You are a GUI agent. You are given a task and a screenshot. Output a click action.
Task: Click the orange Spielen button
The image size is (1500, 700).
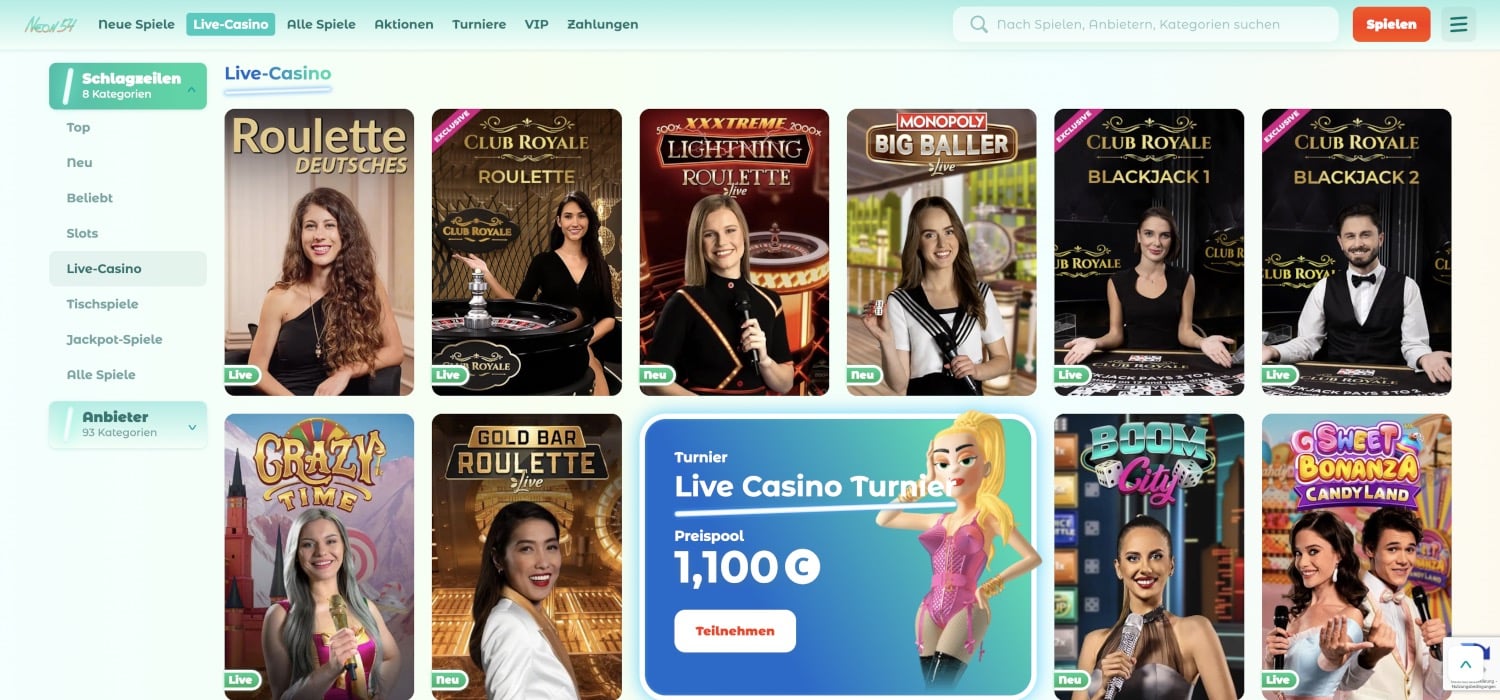pos(1391,24)
